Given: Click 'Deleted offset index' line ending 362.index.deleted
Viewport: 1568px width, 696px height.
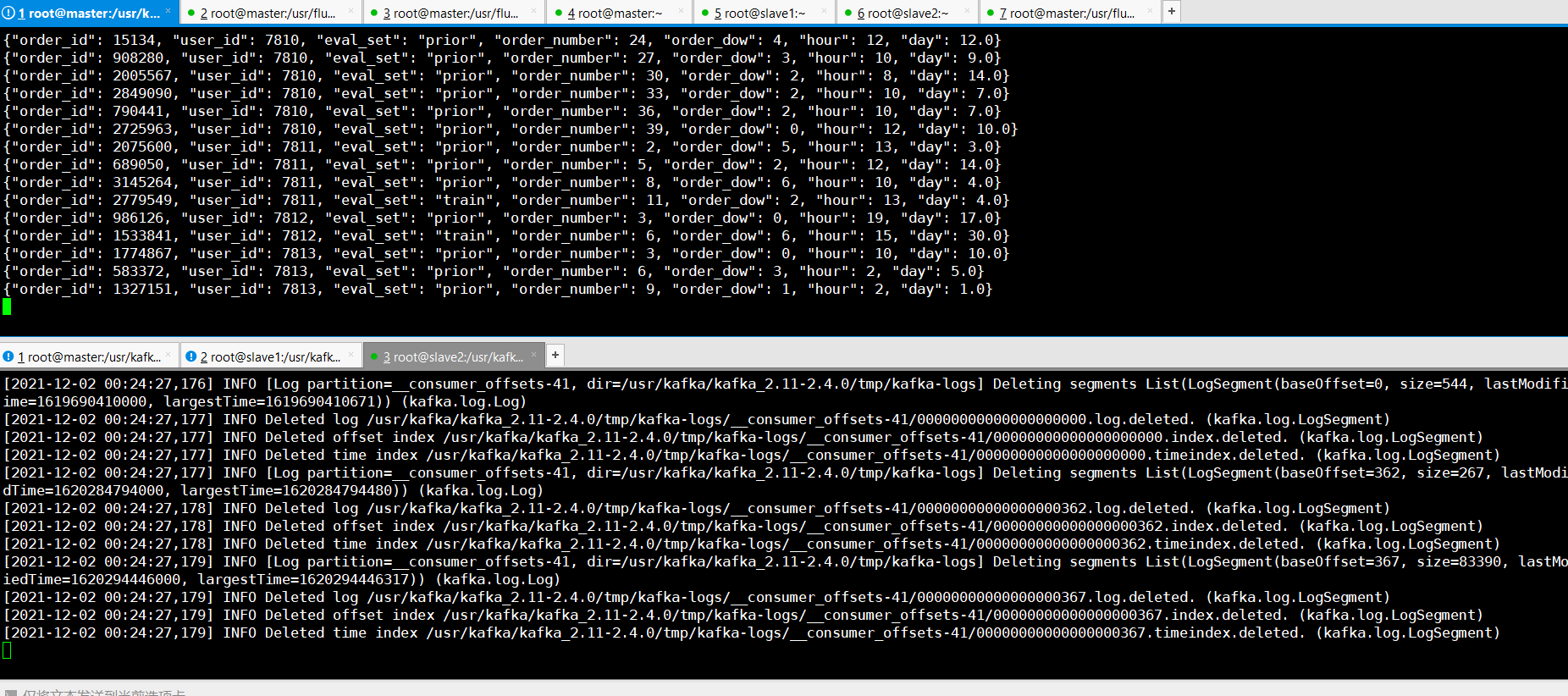Looking at the screenshot, I should [743, 526].
